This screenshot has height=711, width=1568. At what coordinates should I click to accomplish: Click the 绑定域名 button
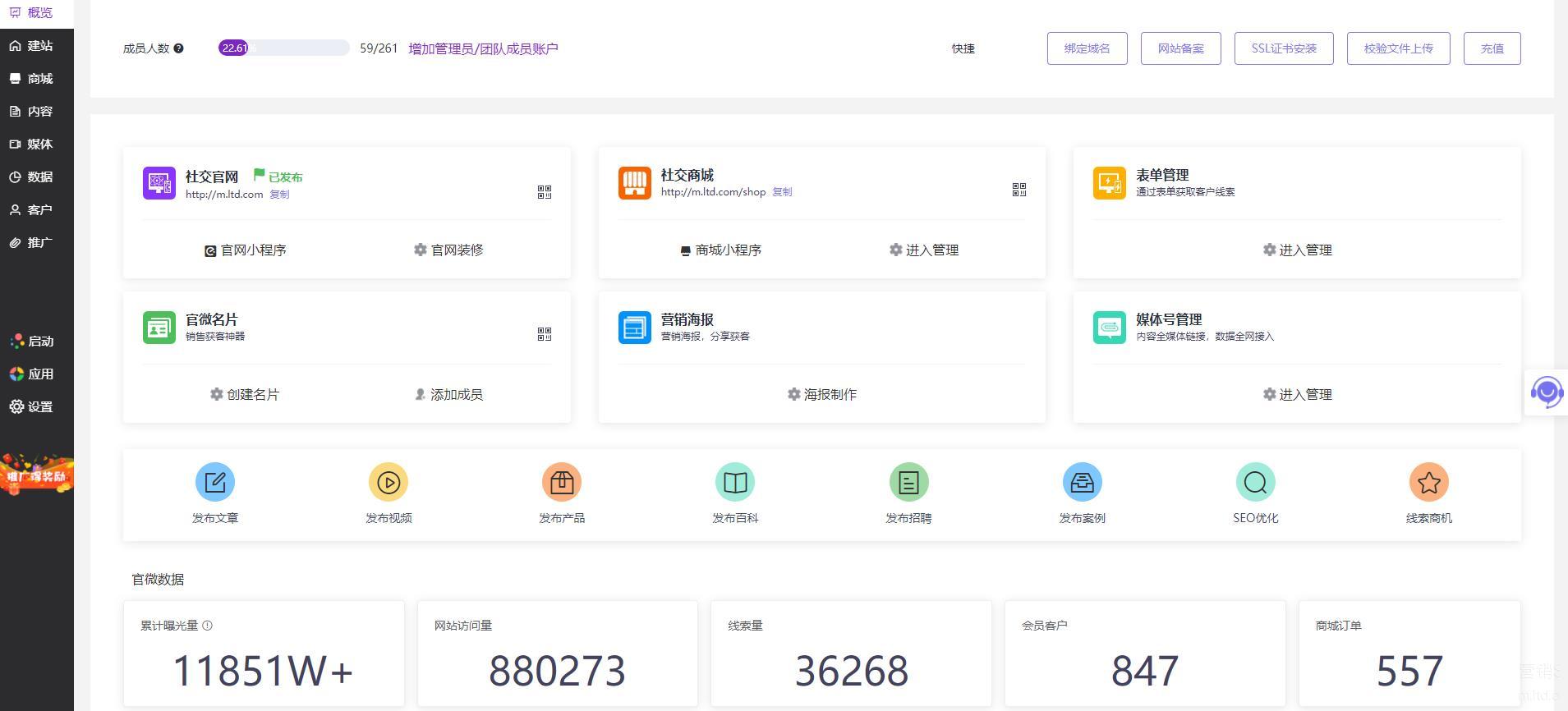1087,48
